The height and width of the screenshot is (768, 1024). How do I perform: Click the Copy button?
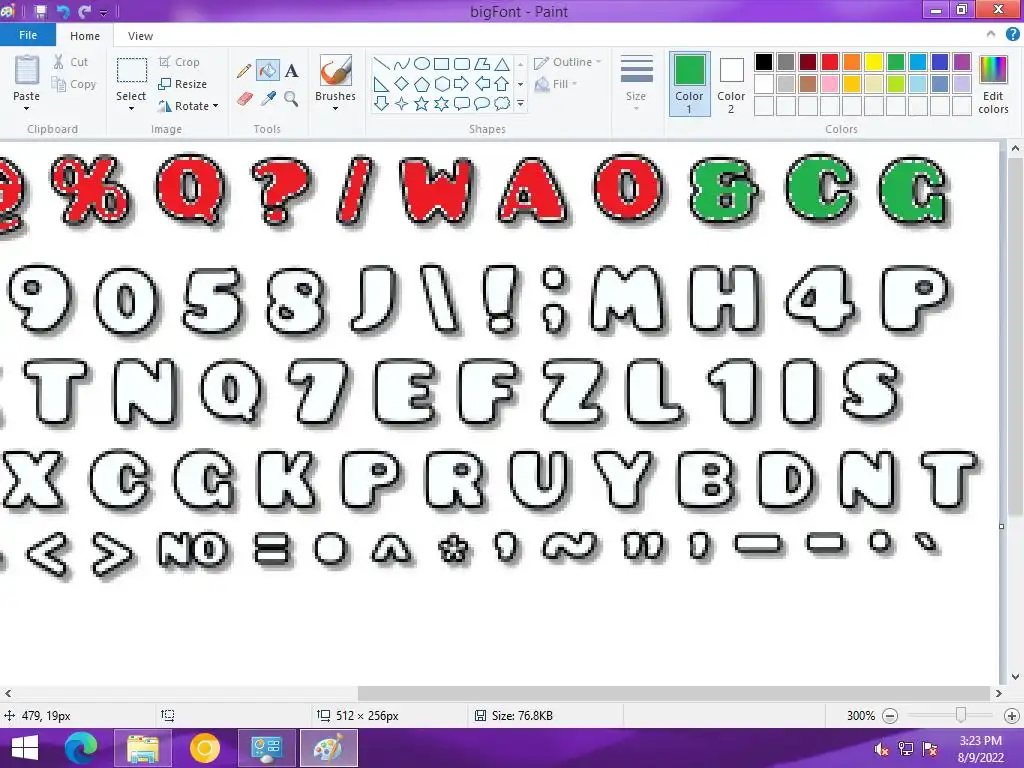(74, 84)
